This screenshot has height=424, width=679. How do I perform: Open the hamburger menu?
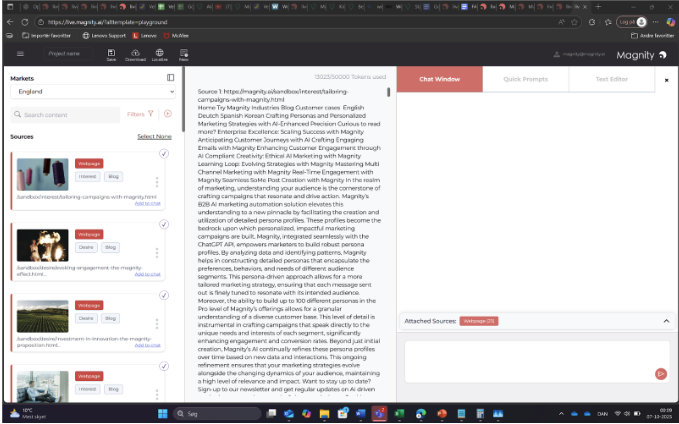(20, 54)
